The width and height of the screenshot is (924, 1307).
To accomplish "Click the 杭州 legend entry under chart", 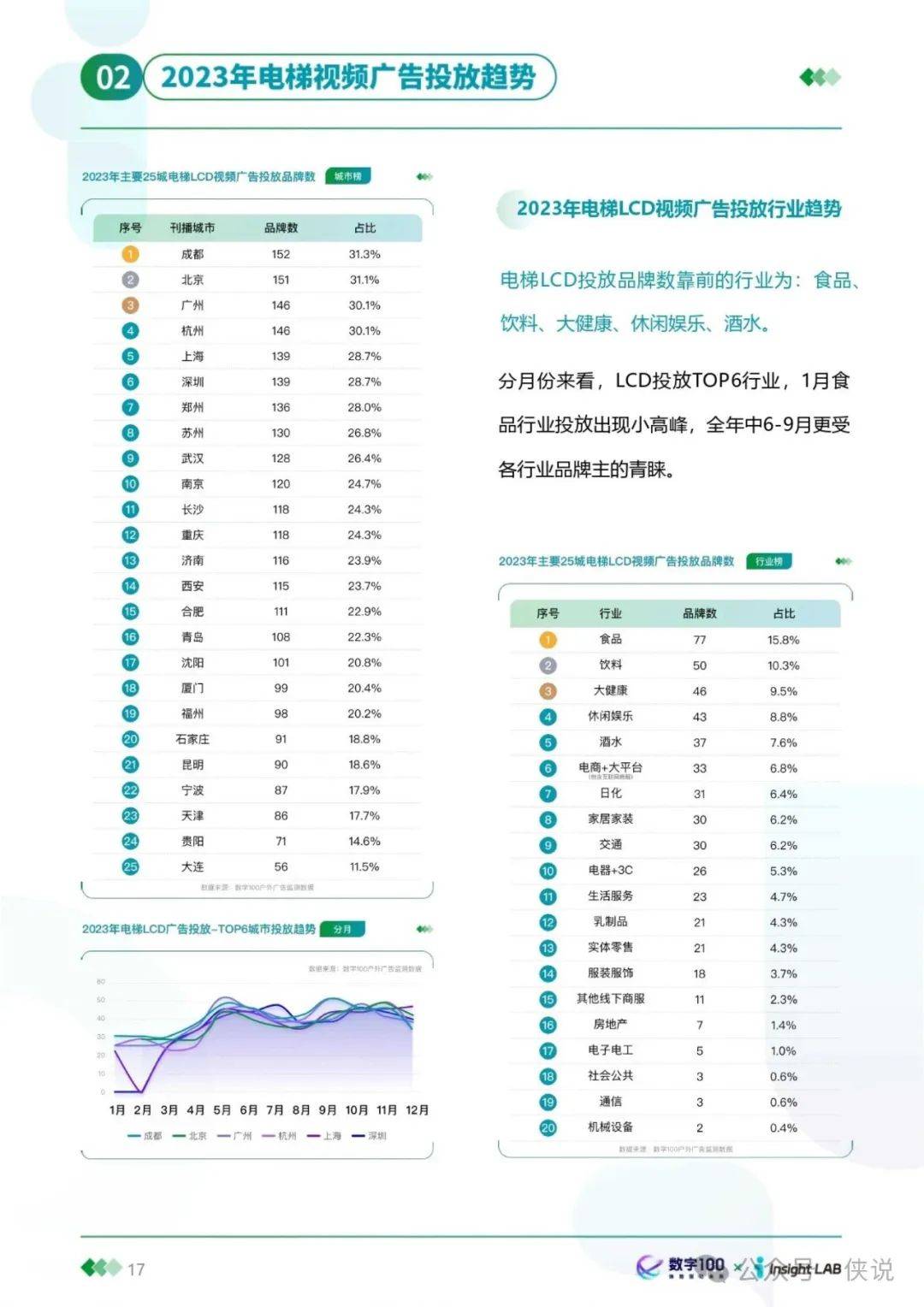I will pos(279,1136).
